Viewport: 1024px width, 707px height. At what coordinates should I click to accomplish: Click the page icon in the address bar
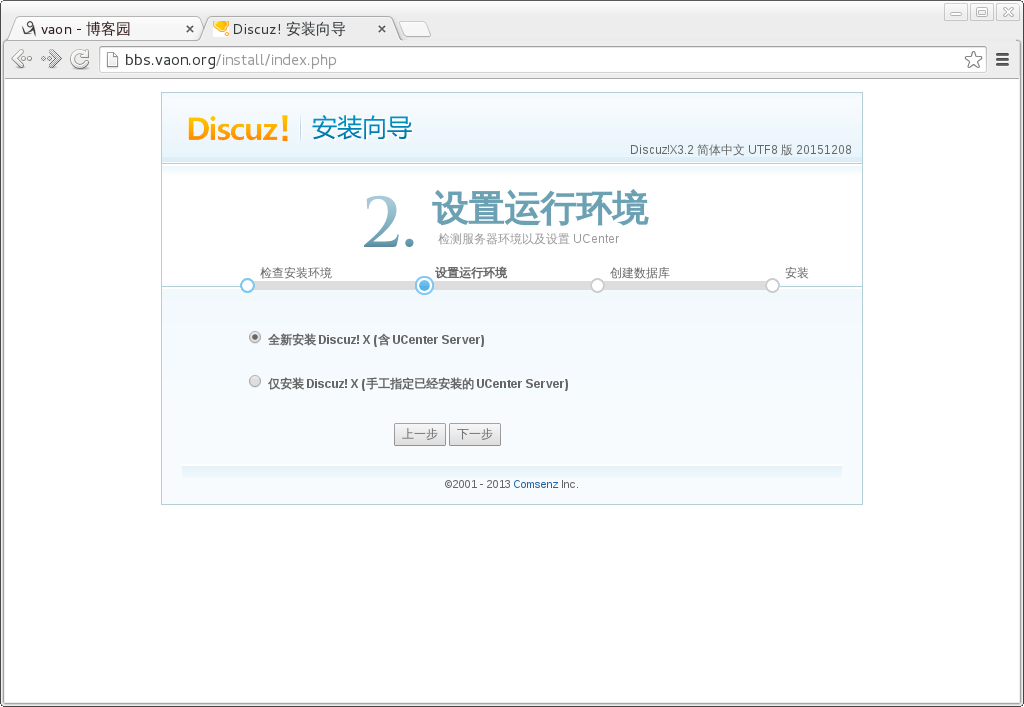click(x=112, y=60)
